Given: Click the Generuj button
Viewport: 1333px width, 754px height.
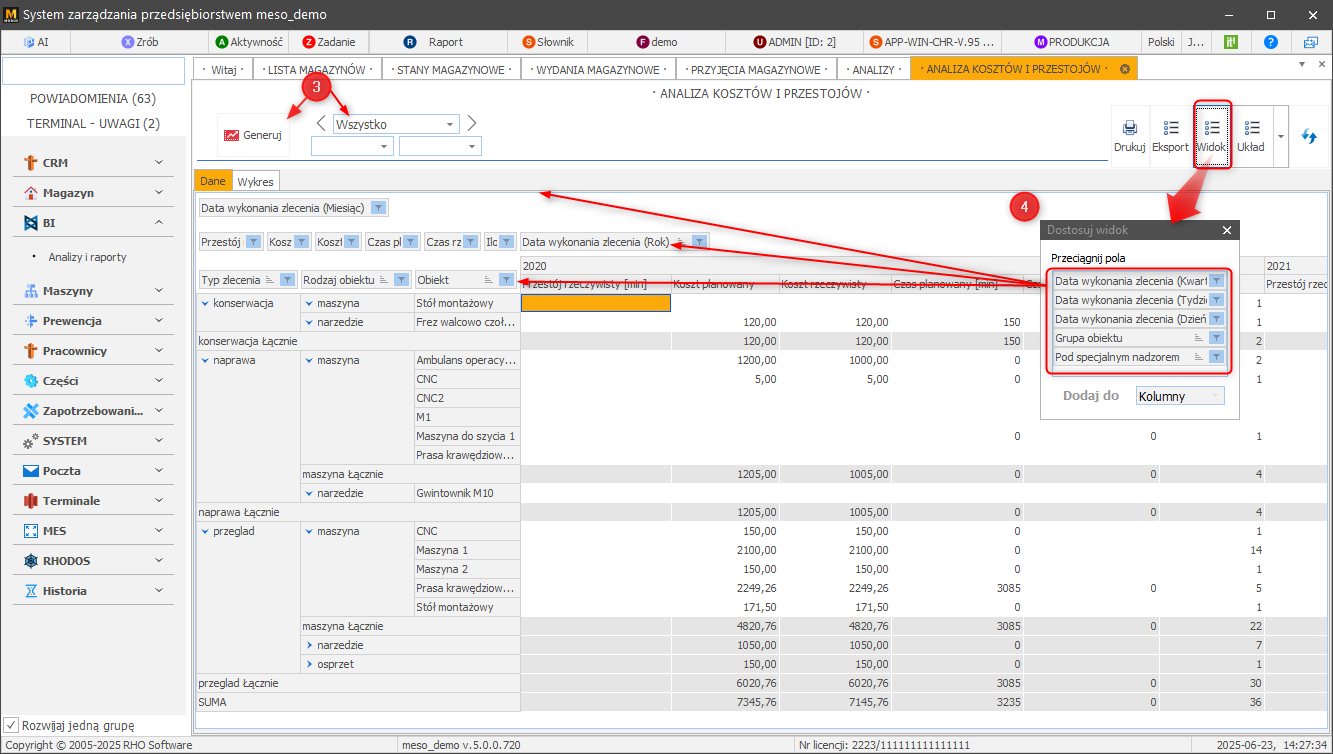Looking at the screenshot, I should [x=253, y=135].
